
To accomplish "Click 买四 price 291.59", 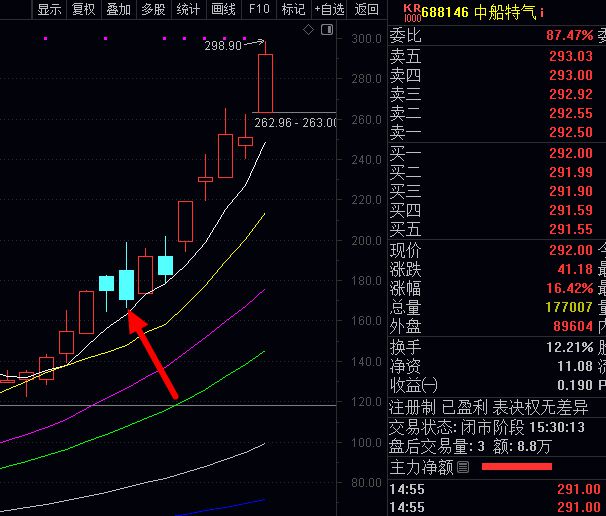I will pyautogui.click(x=571, y=210).
